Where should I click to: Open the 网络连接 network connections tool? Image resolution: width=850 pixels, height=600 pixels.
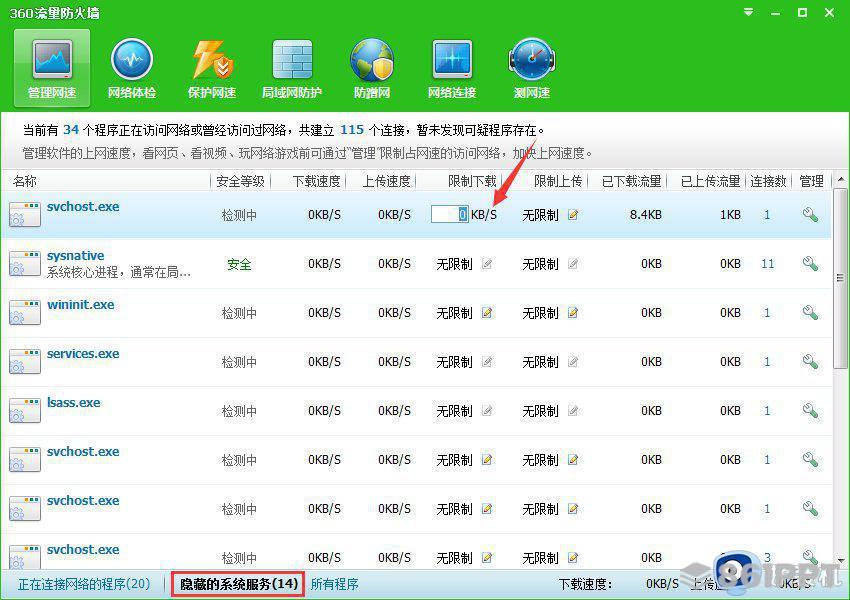click(452, 67)
